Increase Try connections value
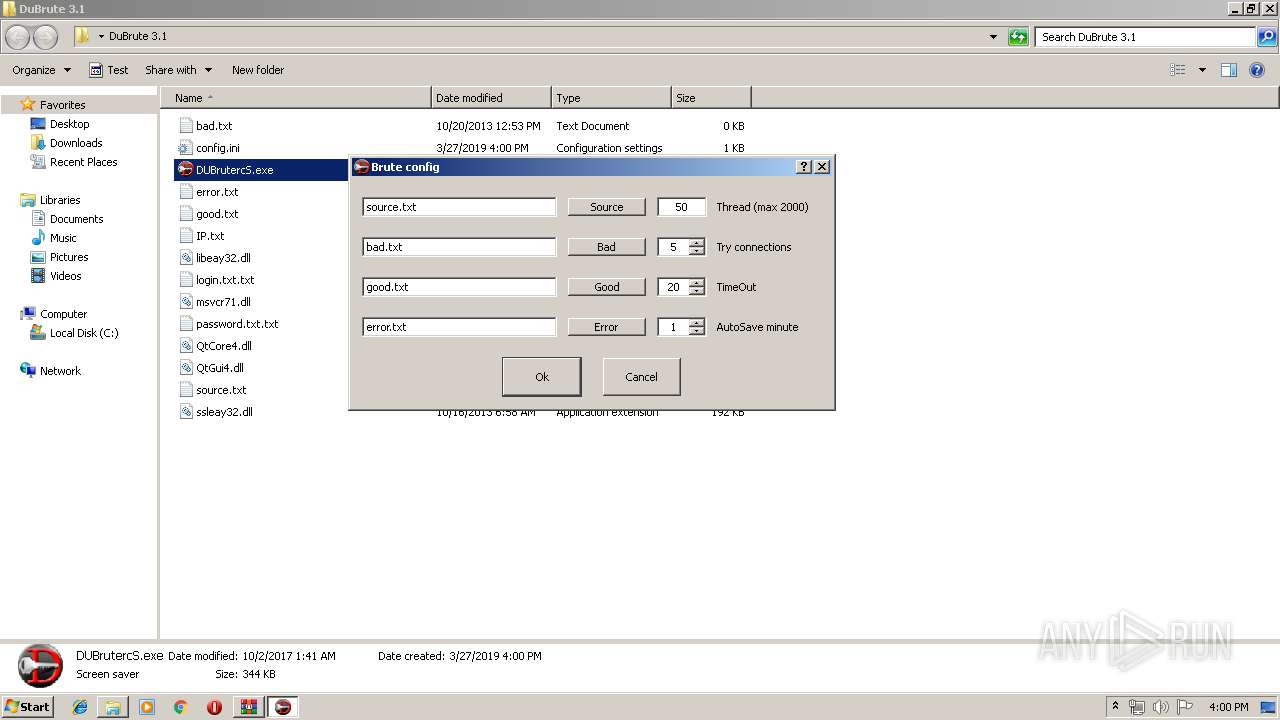1280x720 pixels. pyautogui.click(x=696, y=243)
